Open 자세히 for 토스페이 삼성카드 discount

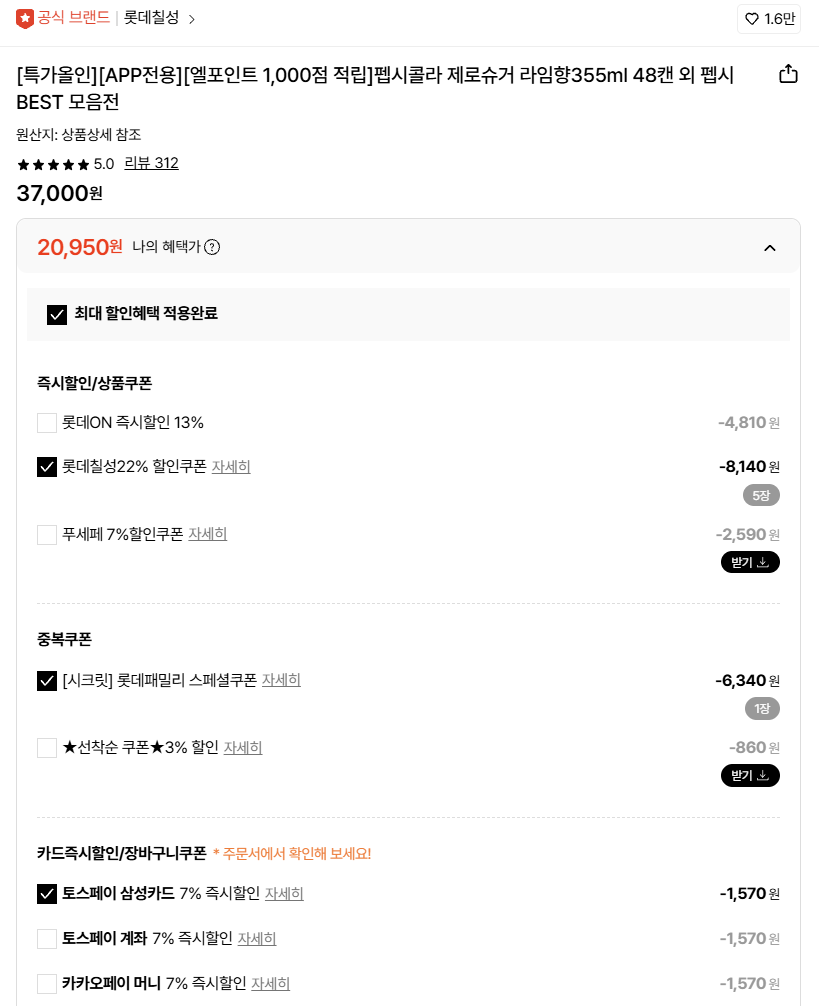pos(284,894)
